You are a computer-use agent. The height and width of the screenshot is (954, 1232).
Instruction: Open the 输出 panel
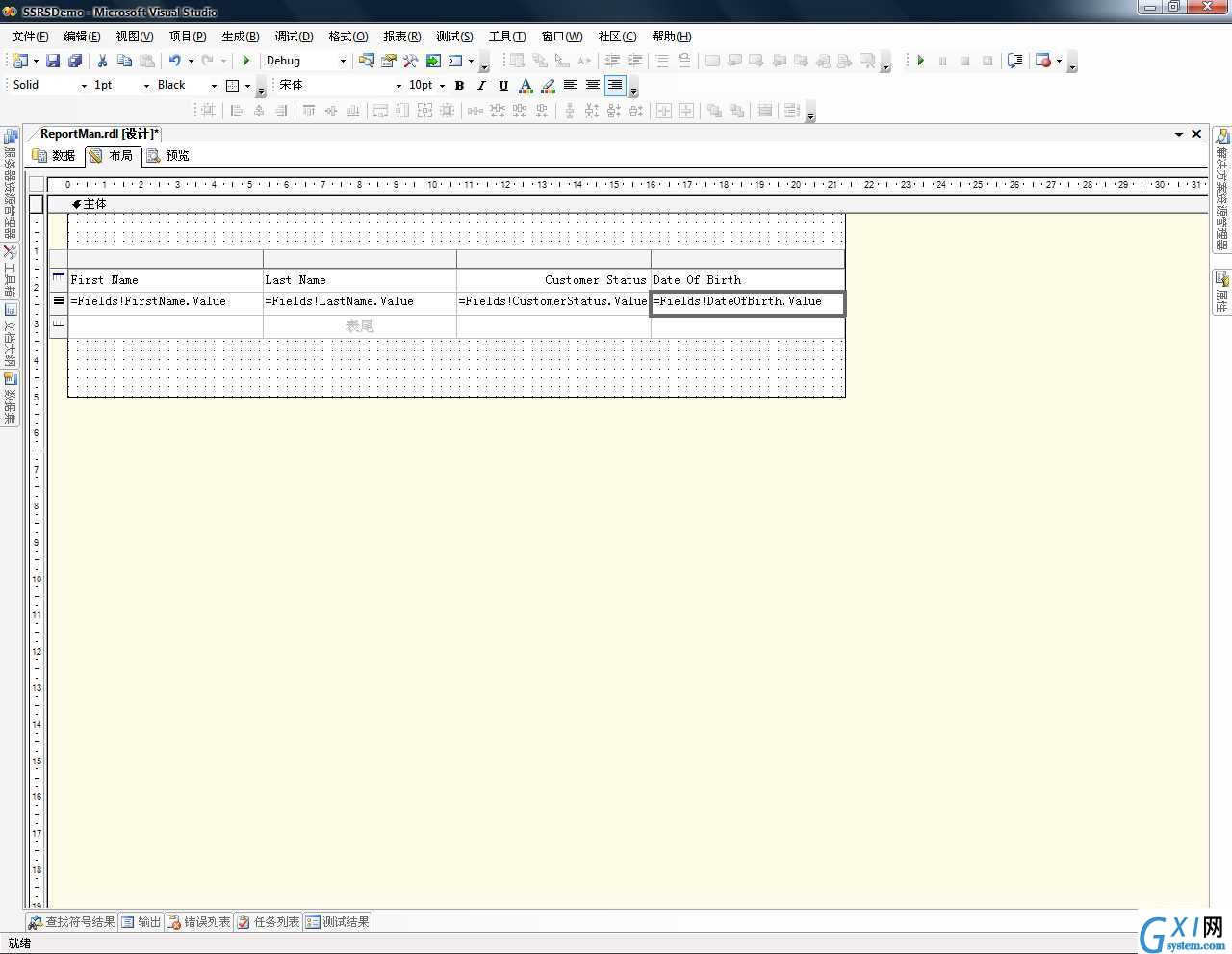tap(141, 922)
